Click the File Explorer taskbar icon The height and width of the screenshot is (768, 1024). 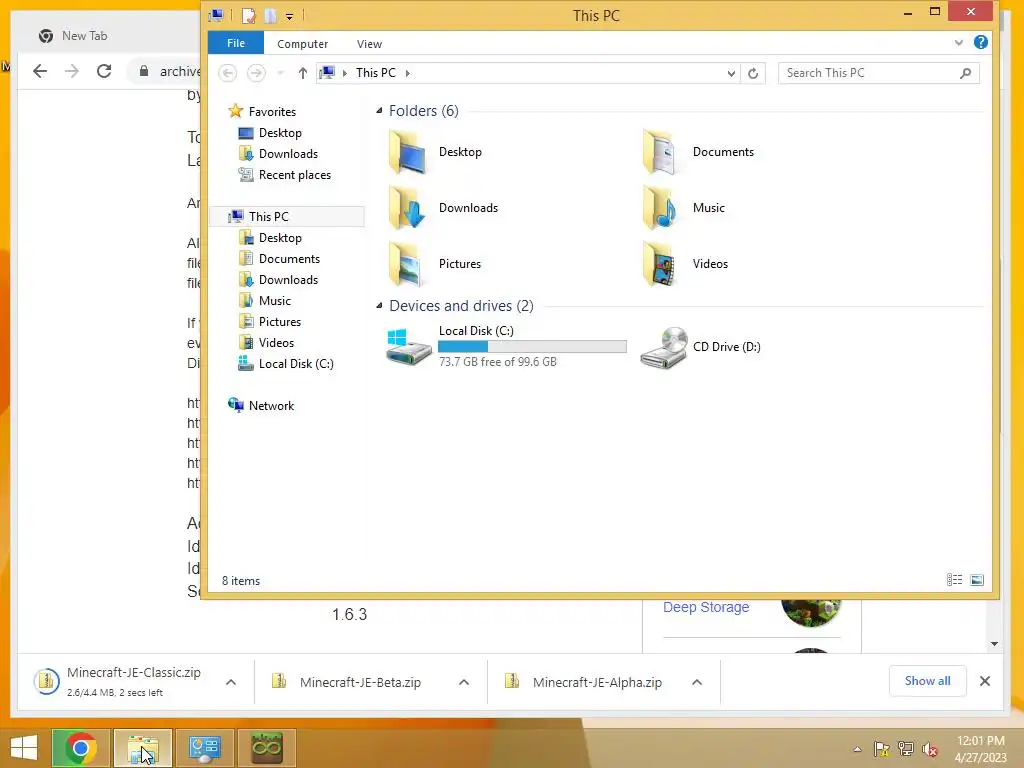click(143, 748)
